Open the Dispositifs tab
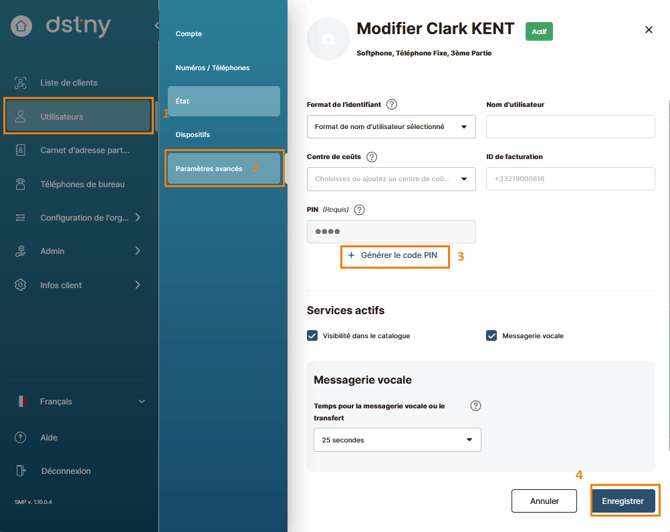 [193, 135]
